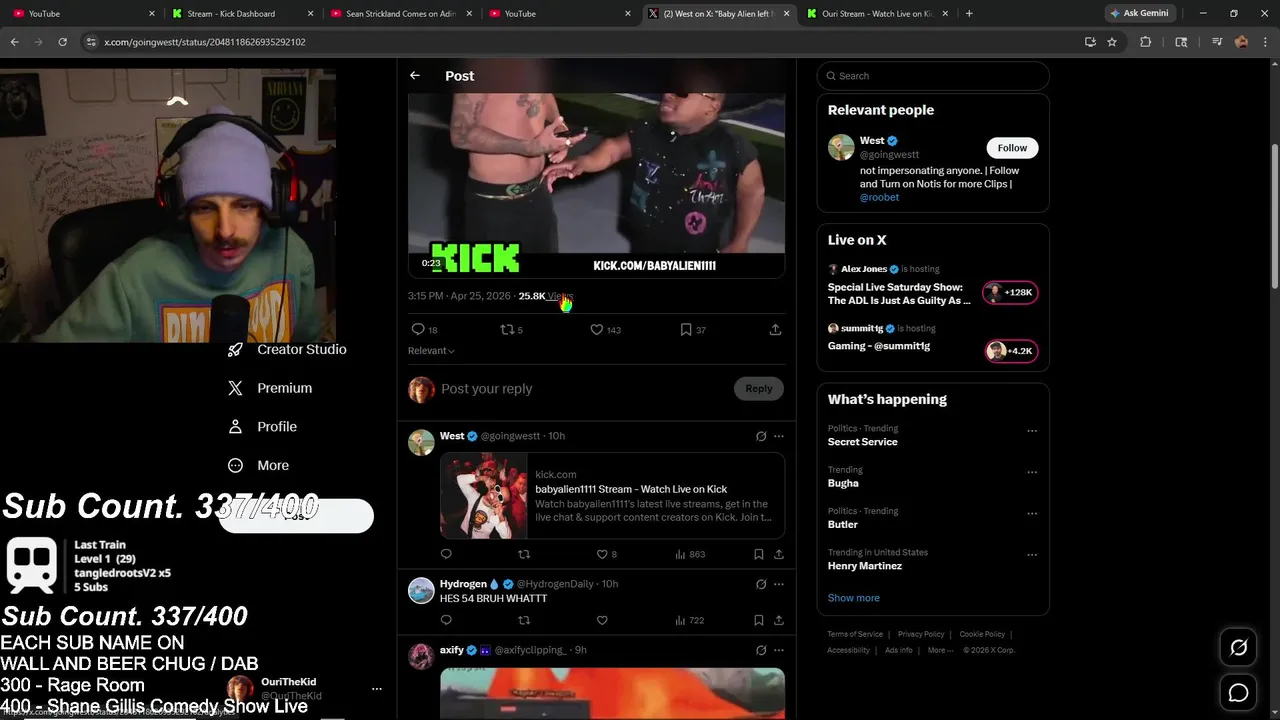Click the share icon on the main post

(775, 329)
